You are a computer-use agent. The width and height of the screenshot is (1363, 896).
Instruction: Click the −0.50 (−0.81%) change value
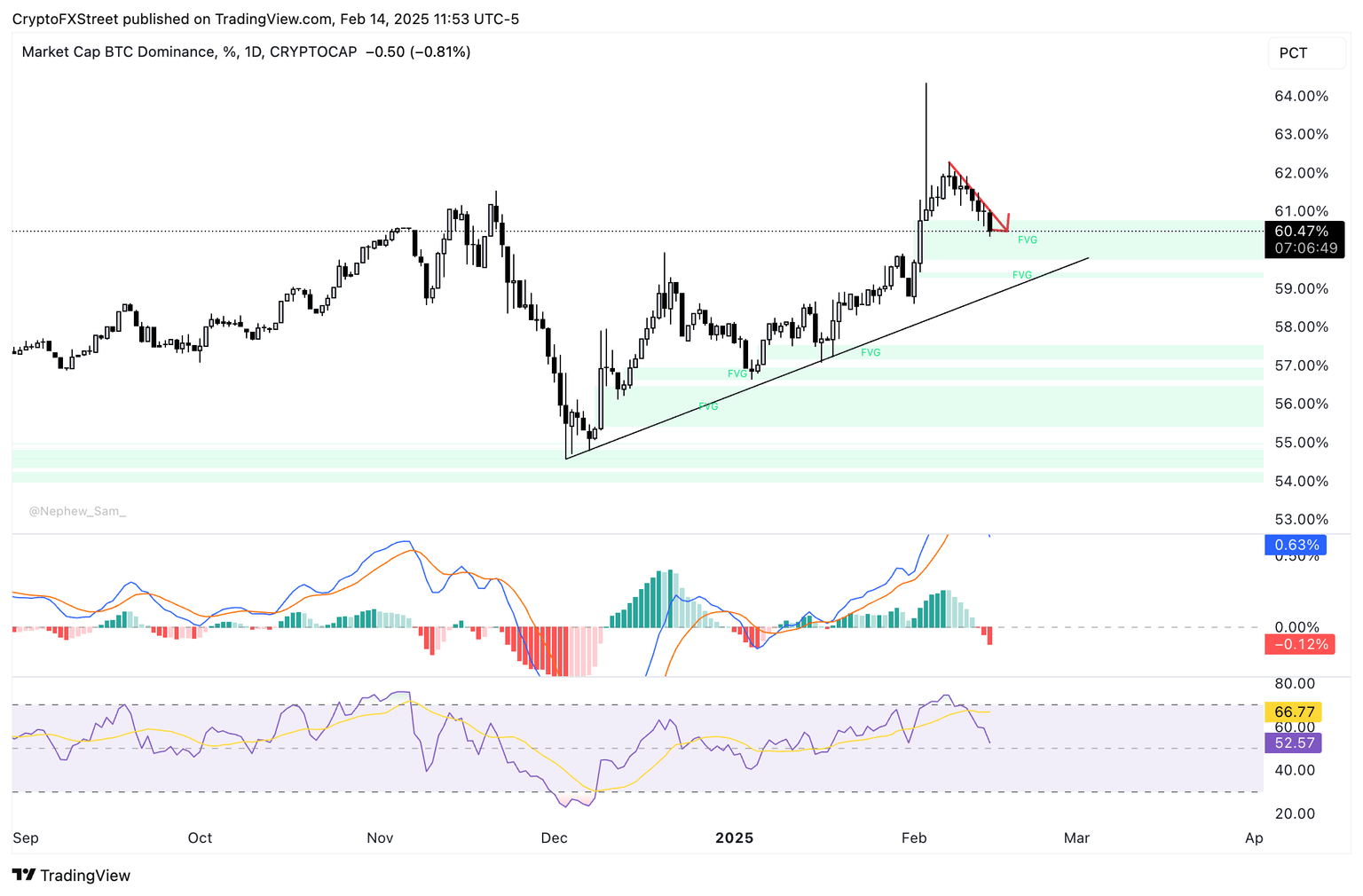(418, 52)
